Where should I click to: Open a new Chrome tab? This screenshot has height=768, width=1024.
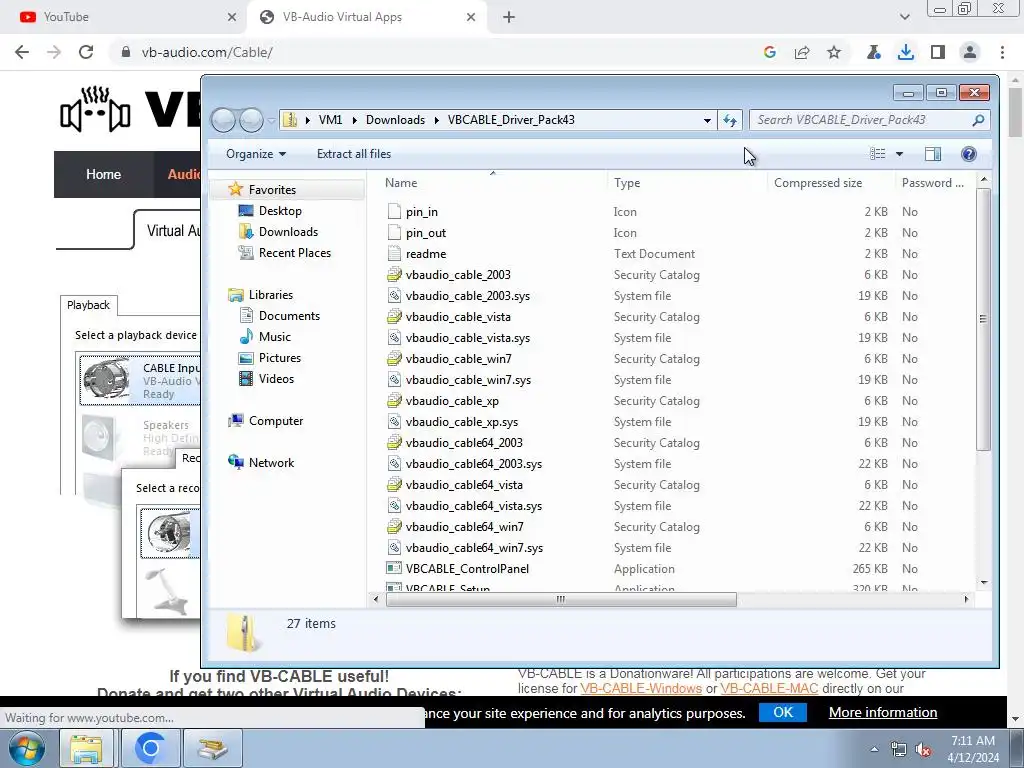click(509, 17)
